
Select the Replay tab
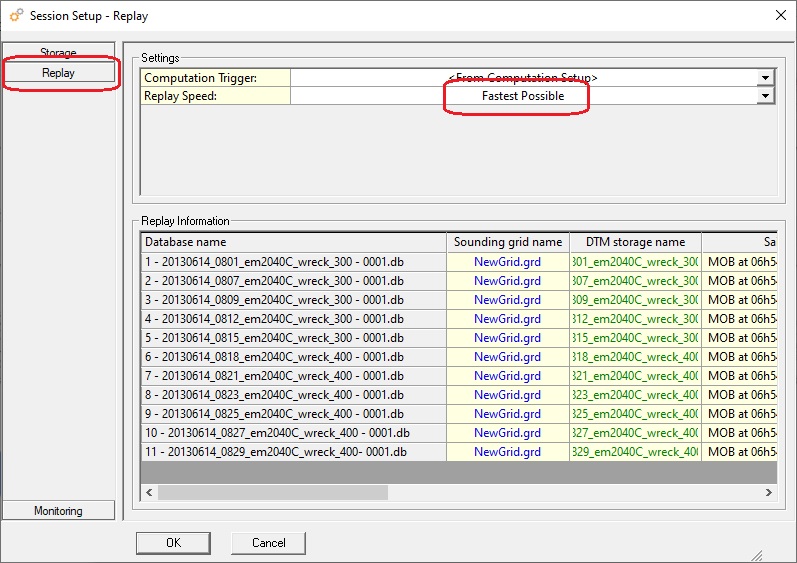coord(58,73)
